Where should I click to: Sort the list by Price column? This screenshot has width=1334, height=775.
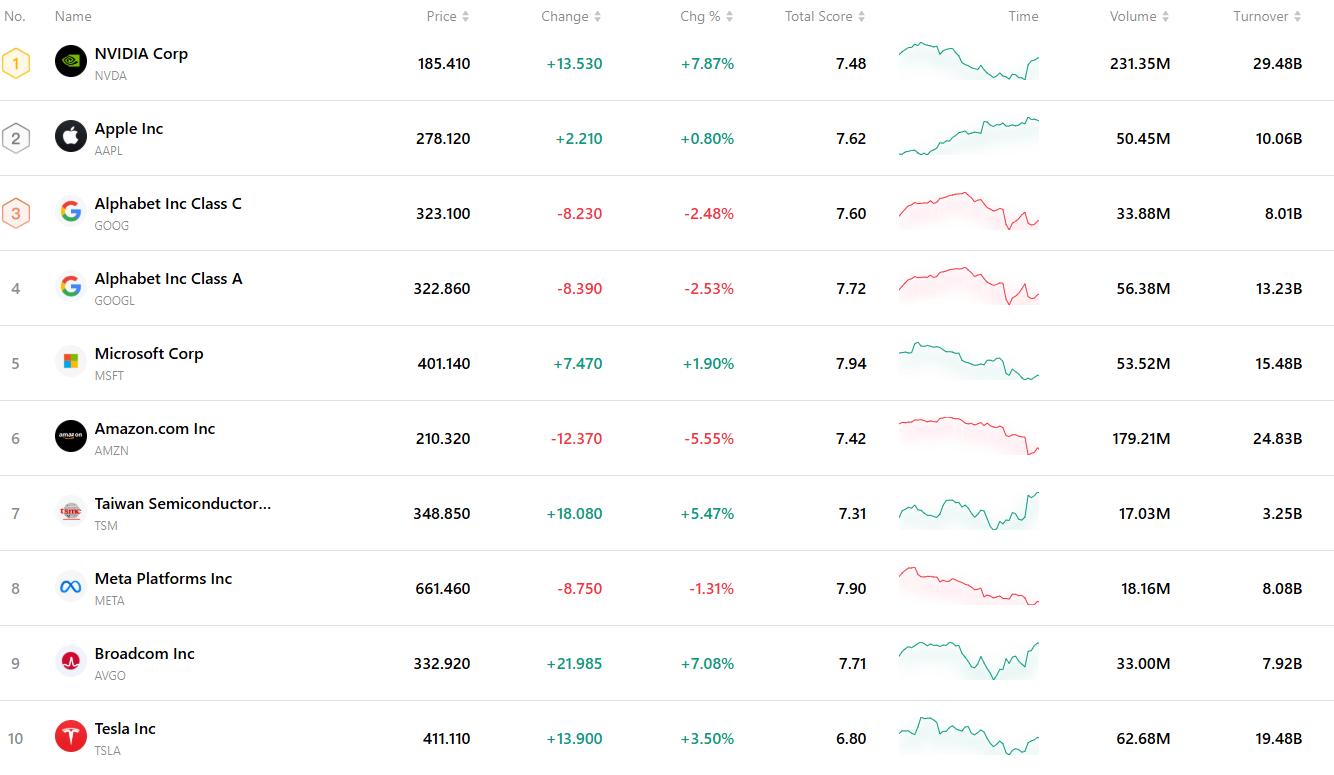coord(447,16)
